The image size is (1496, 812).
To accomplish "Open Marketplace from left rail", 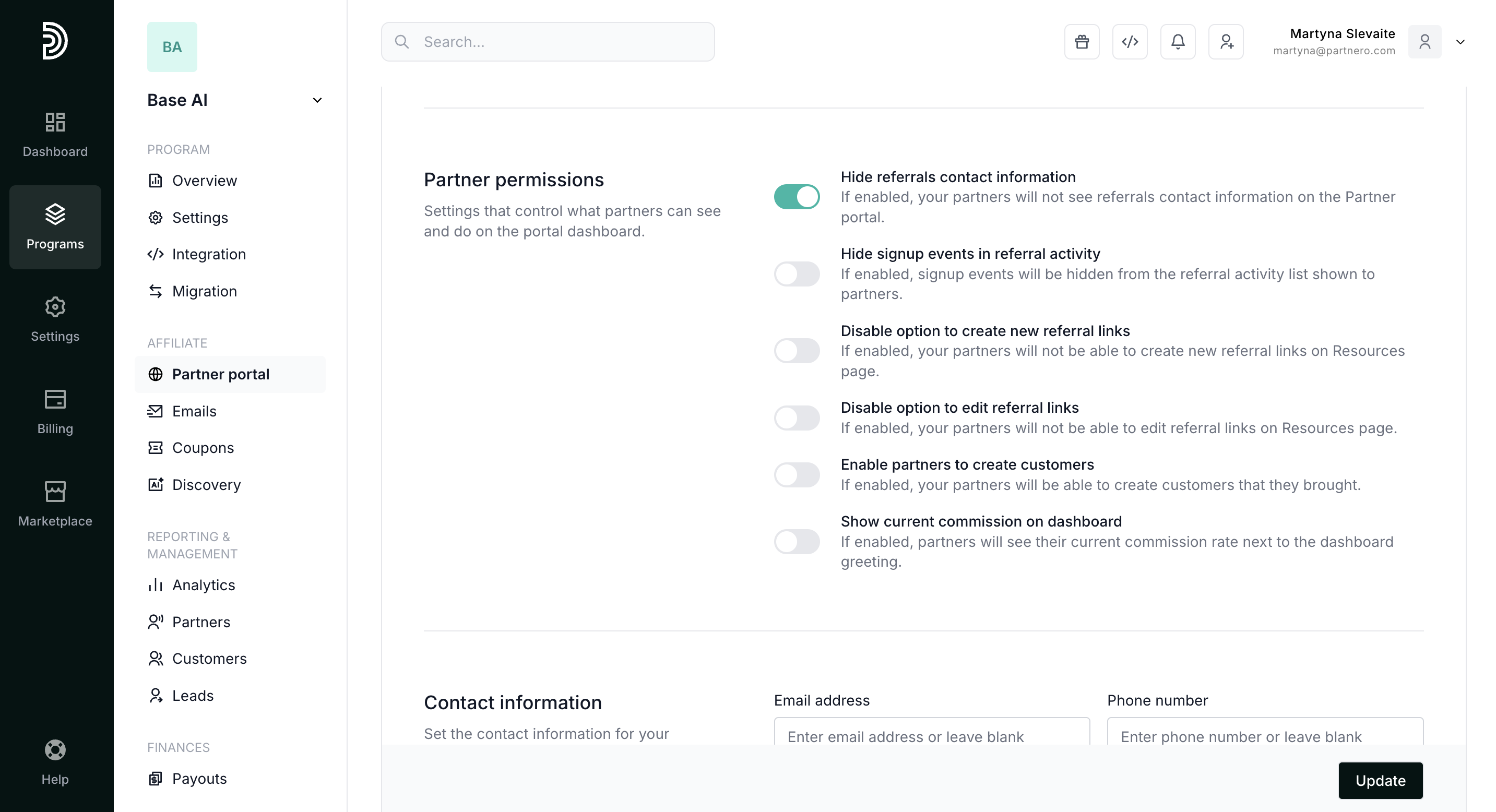I will tap(55, 504).
